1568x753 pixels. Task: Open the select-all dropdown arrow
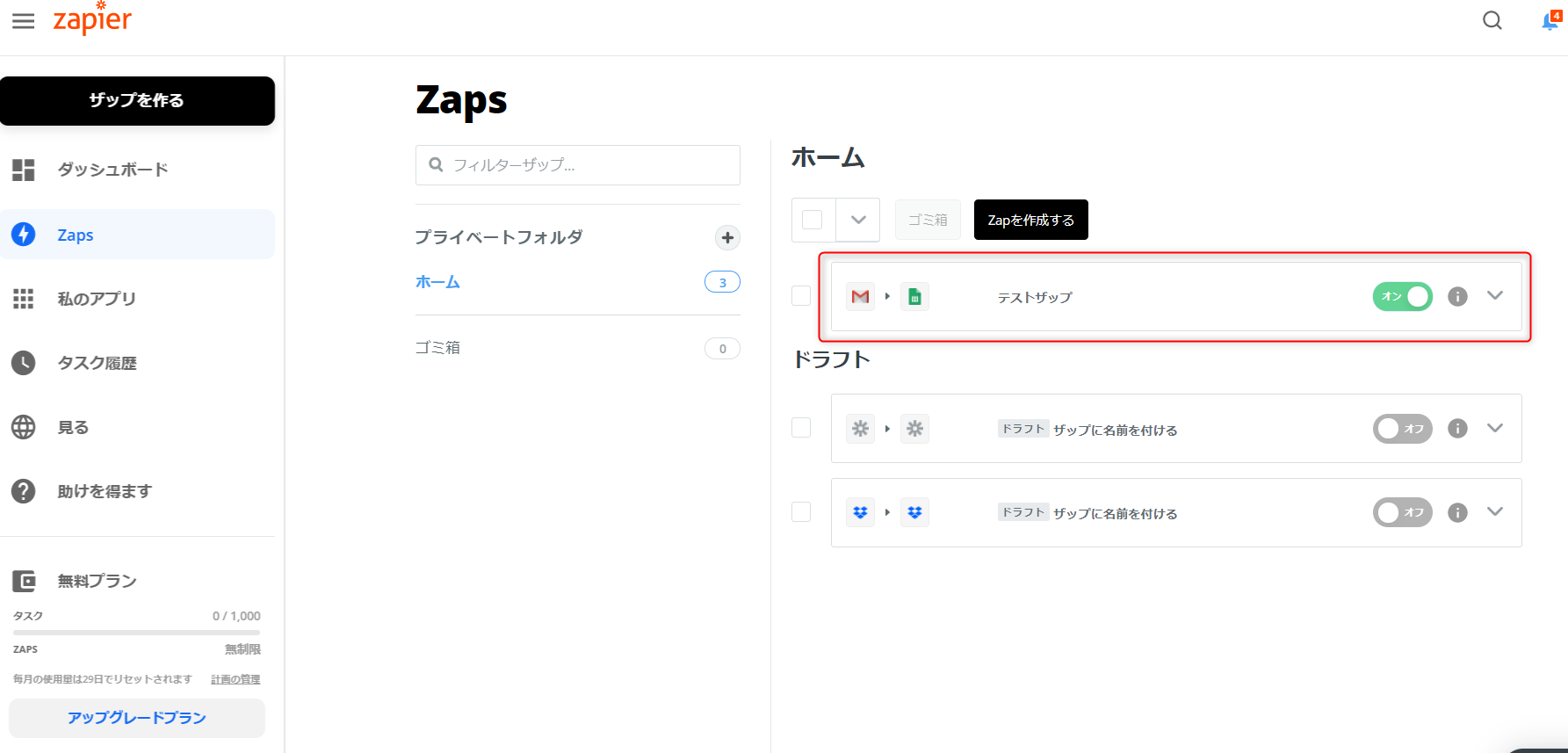click(858, 220)
